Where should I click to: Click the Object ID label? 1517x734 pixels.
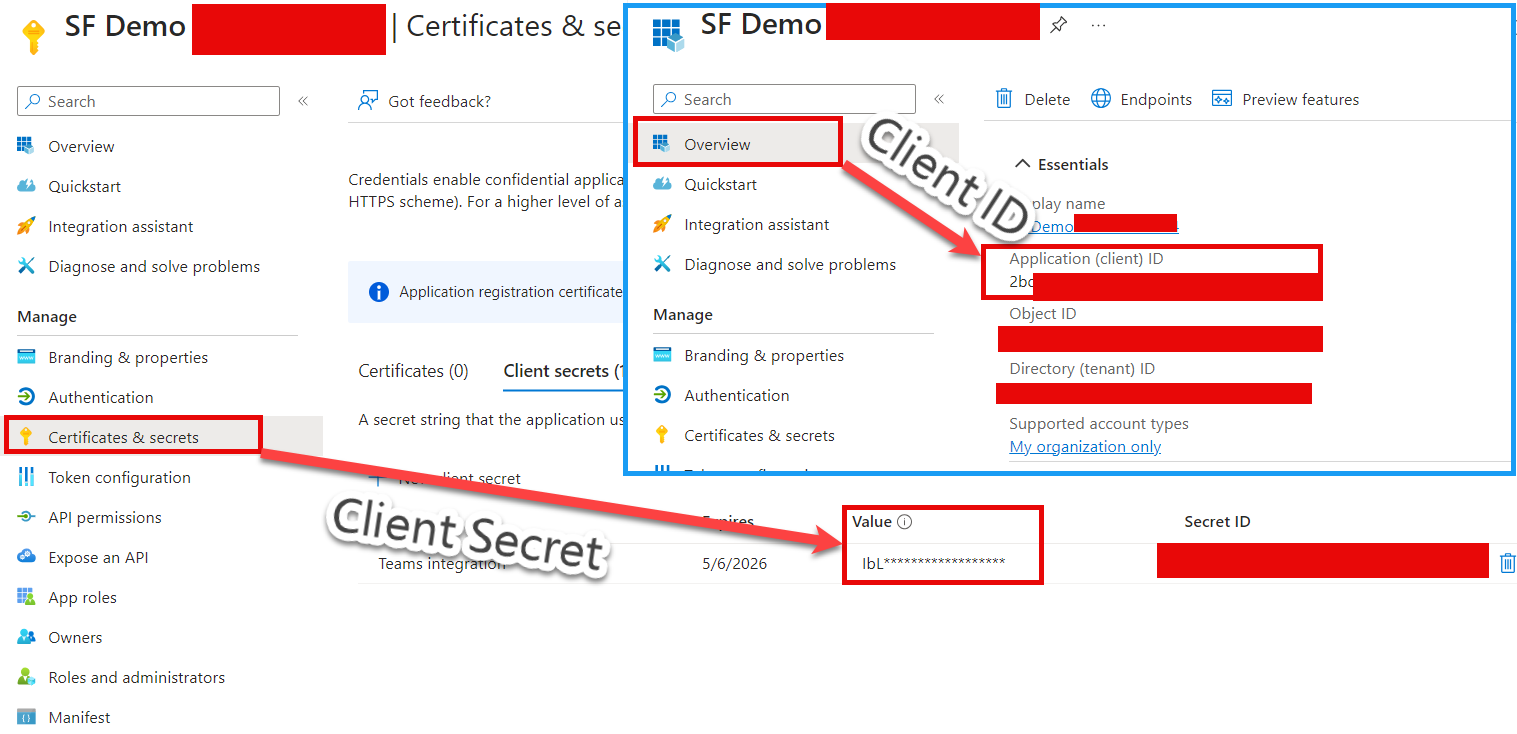point(1043,314)
